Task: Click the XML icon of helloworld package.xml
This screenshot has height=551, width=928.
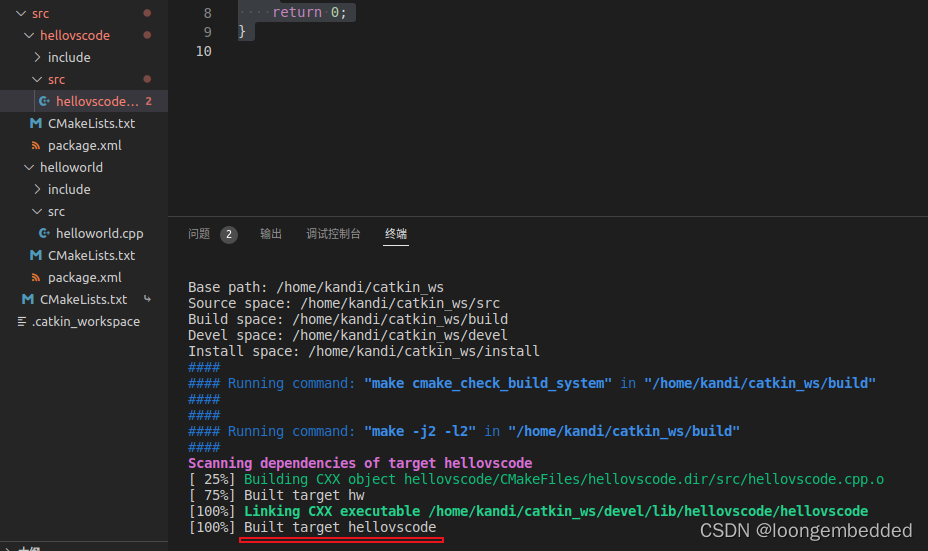Action: click(36, 278)
